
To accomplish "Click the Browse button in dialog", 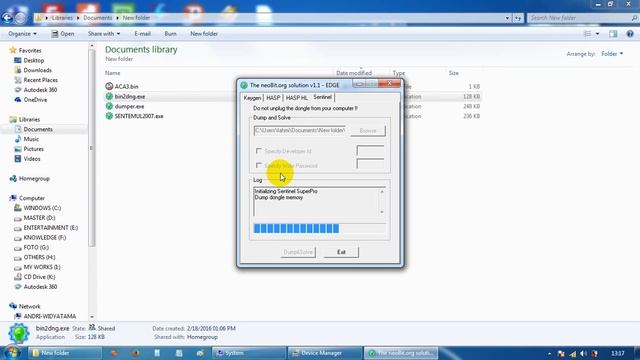I will [368, 131].
